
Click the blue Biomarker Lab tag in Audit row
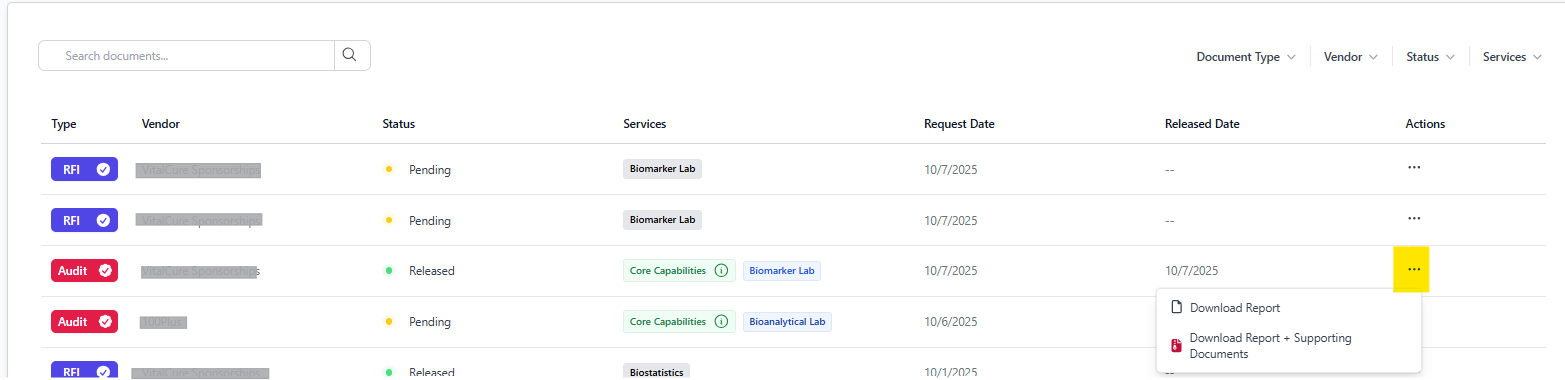click(782, 271)
